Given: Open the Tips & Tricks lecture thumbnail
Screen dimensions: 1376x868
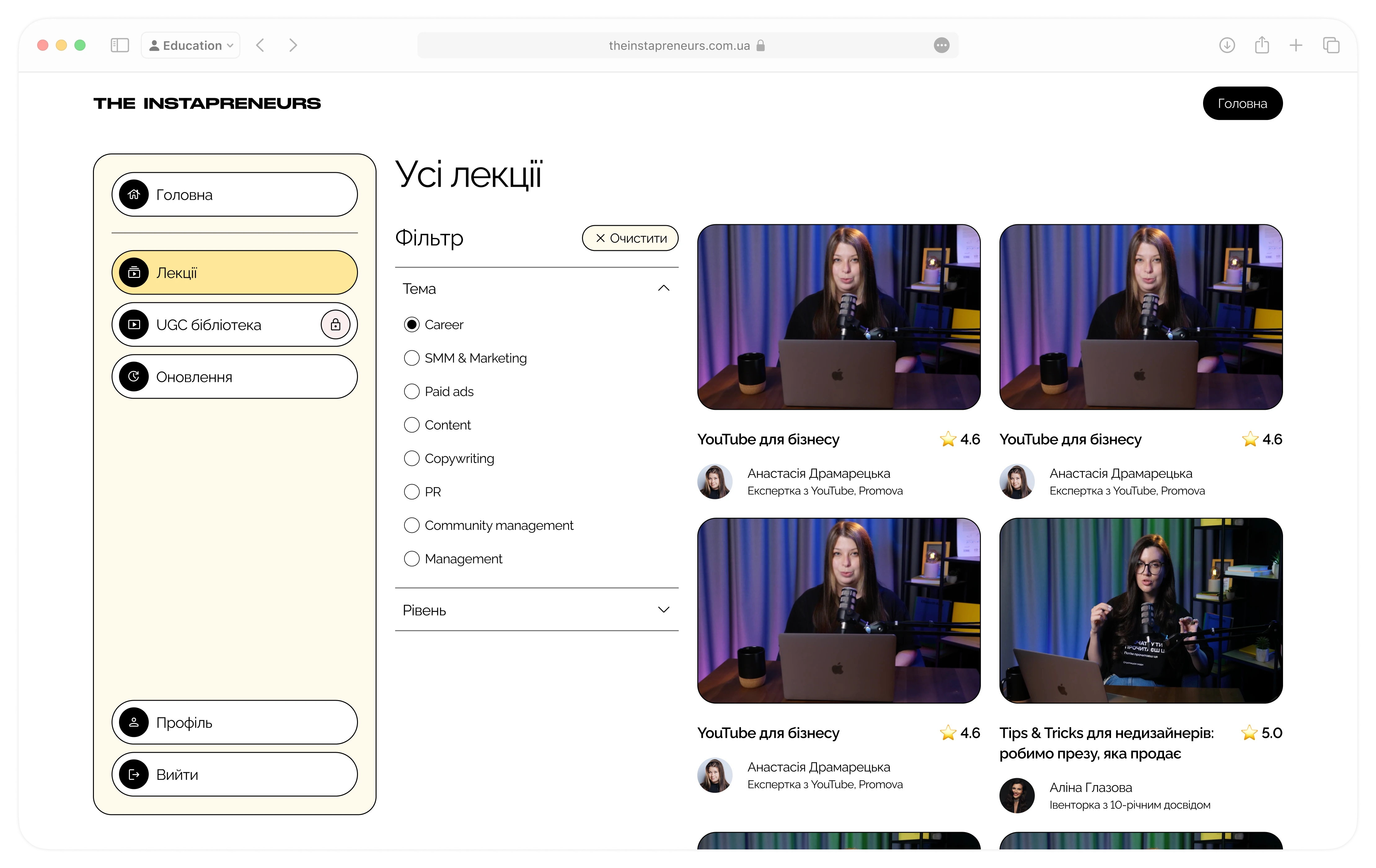Looking at the screenshot, I should click(1140, 611).
